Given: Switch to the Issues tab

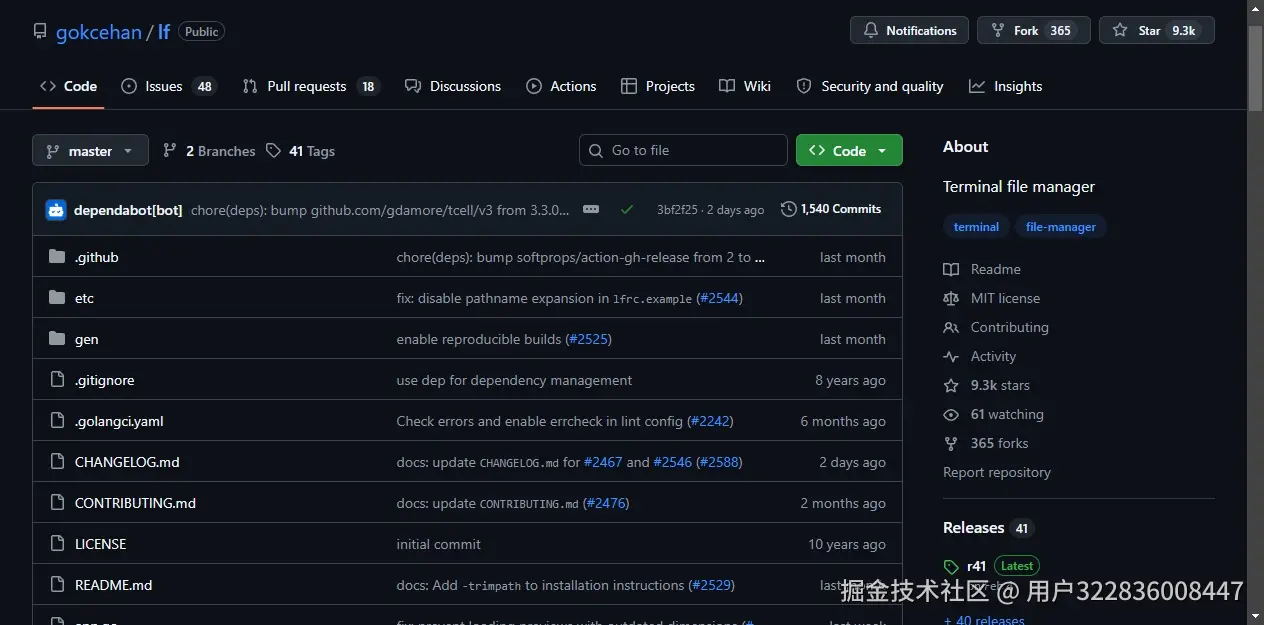Looking at the screenshot, I should tap(167, 86).
